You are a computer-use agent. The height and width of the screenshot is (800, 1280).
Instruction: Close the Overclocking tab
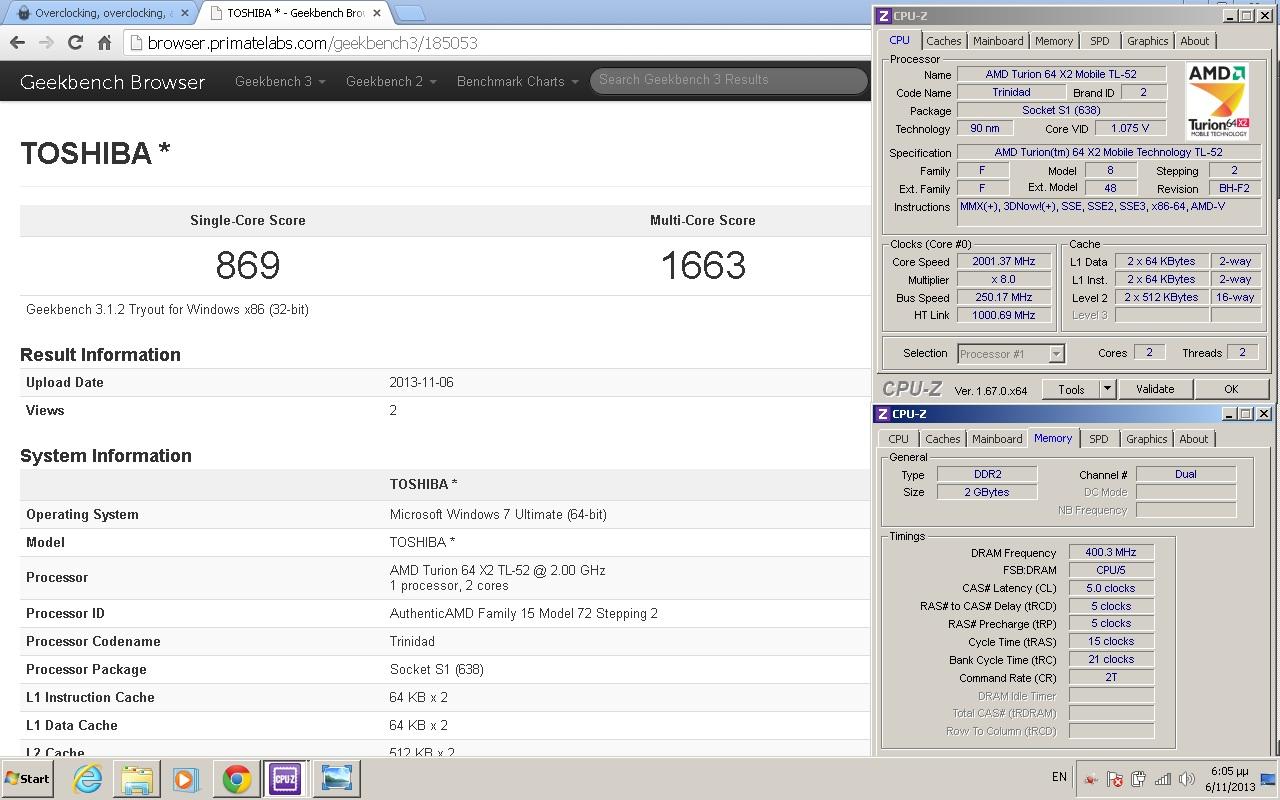click(184, 13)
